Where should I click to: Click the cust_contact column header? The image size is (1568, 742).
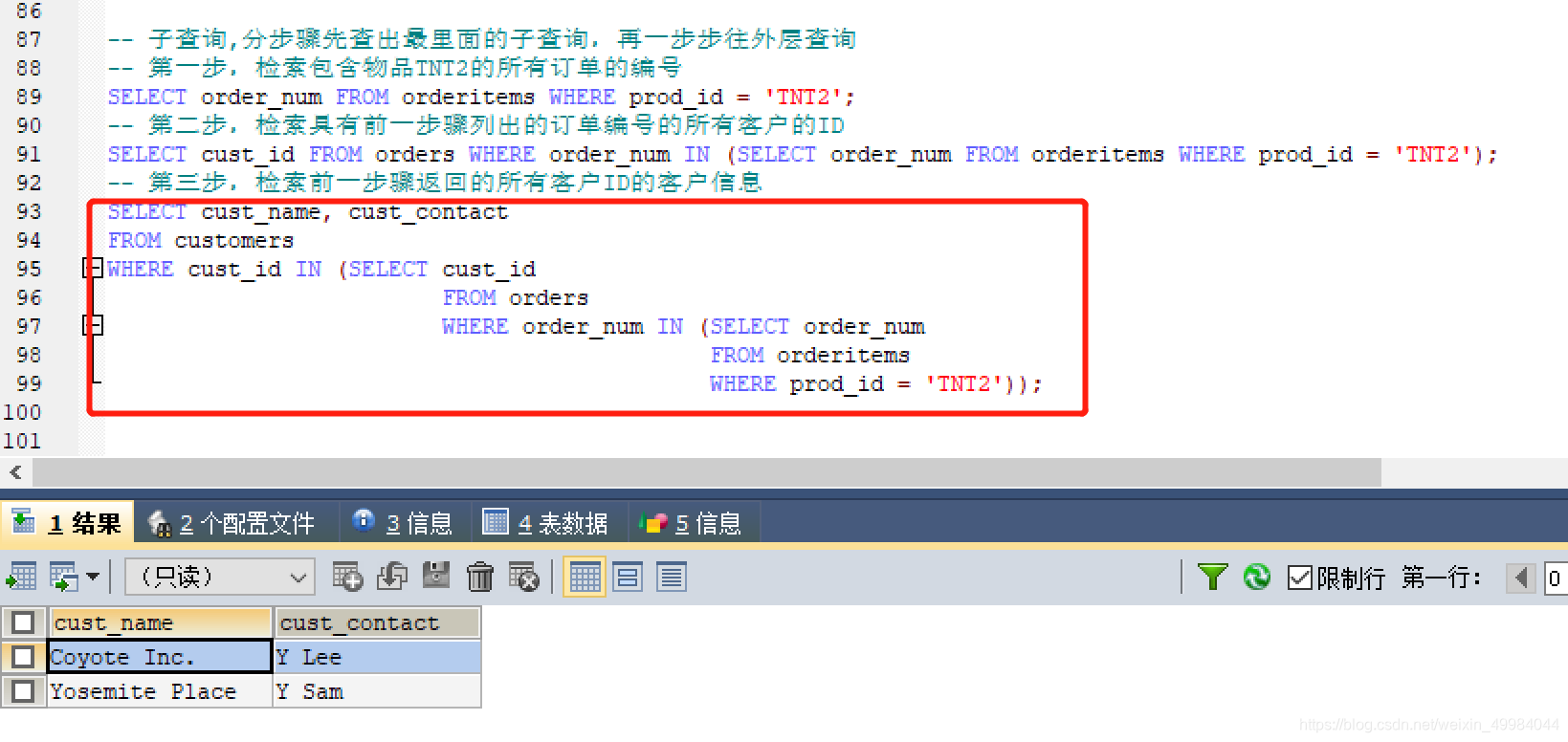(377, 622)
